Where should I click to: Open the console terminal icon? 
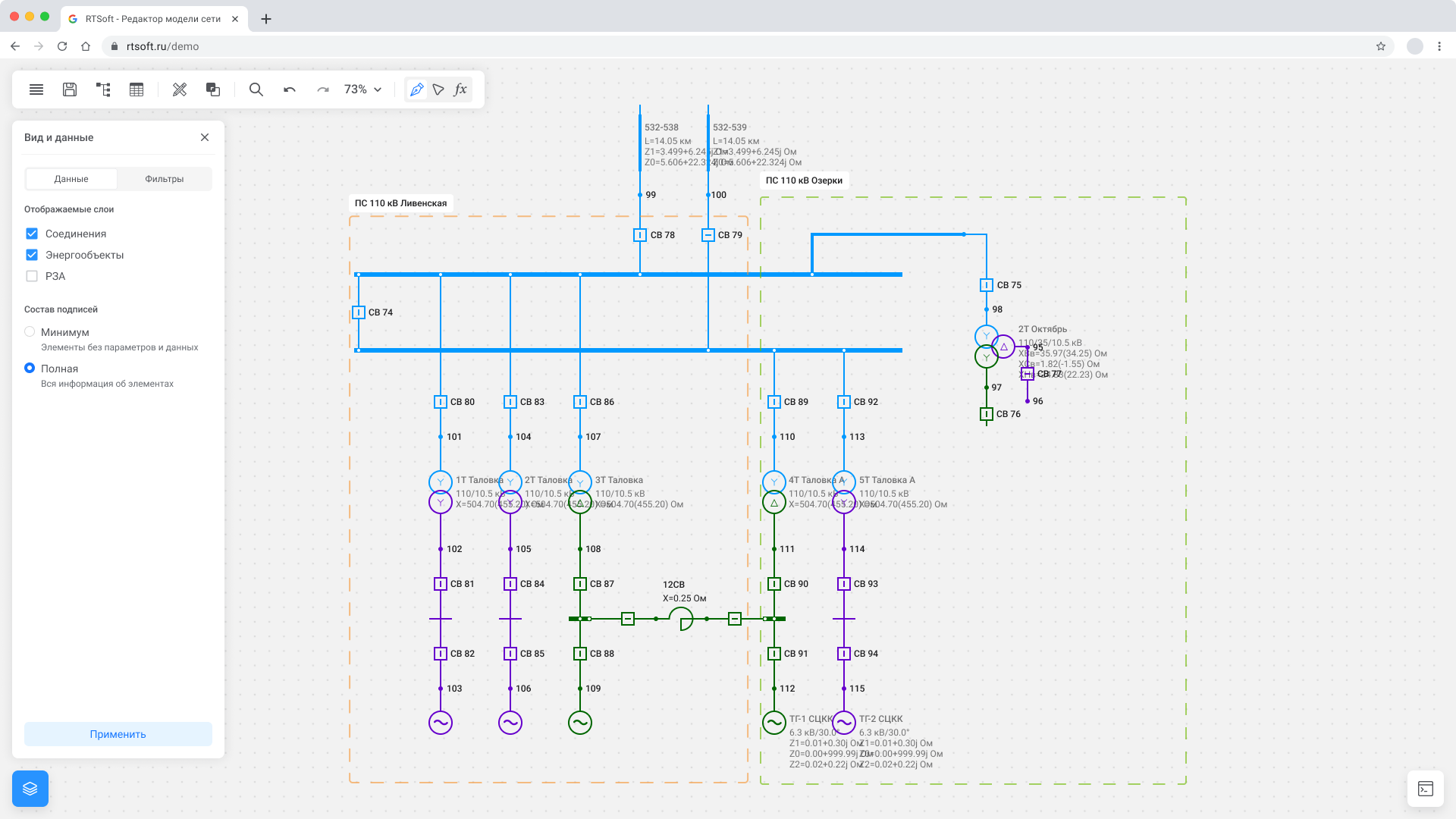1426,789
